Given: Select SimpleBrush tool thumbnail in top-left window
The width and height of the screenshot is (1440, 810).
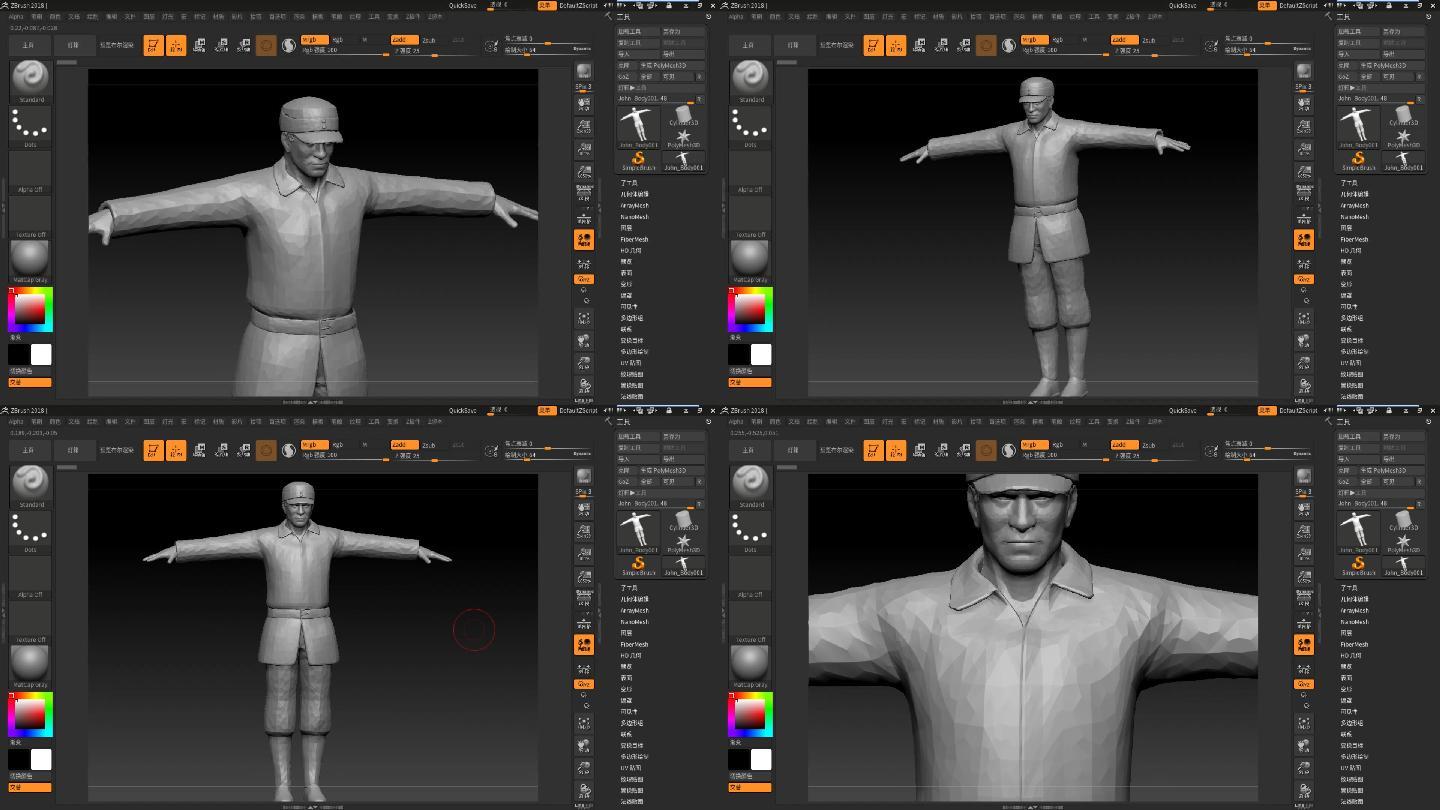Looking at the screenshot, I should (637, 161).
